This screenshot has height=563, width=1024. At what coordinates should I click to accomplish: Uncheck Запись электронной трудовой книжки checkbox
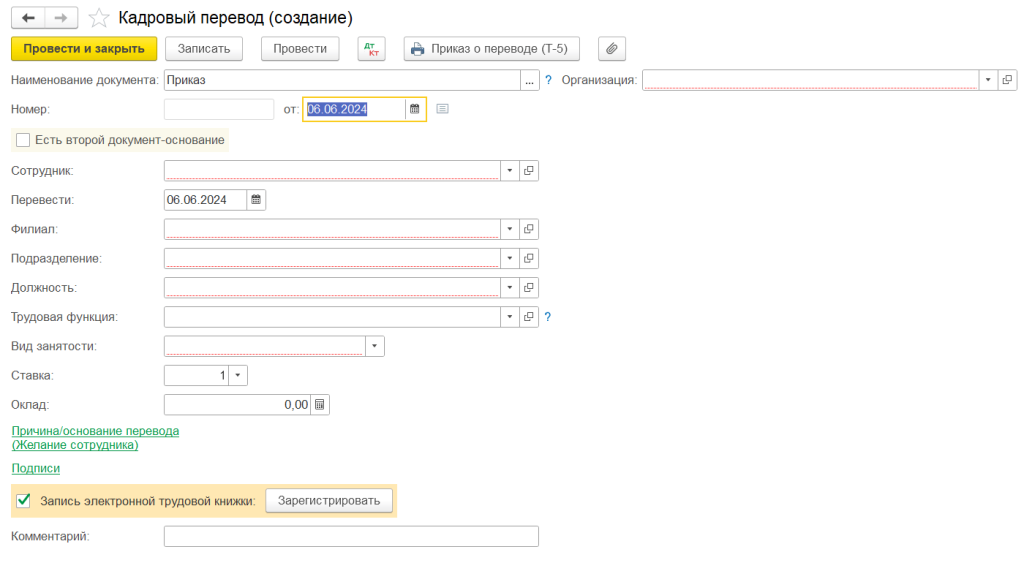pyautogui.click(x=24, y=500)
